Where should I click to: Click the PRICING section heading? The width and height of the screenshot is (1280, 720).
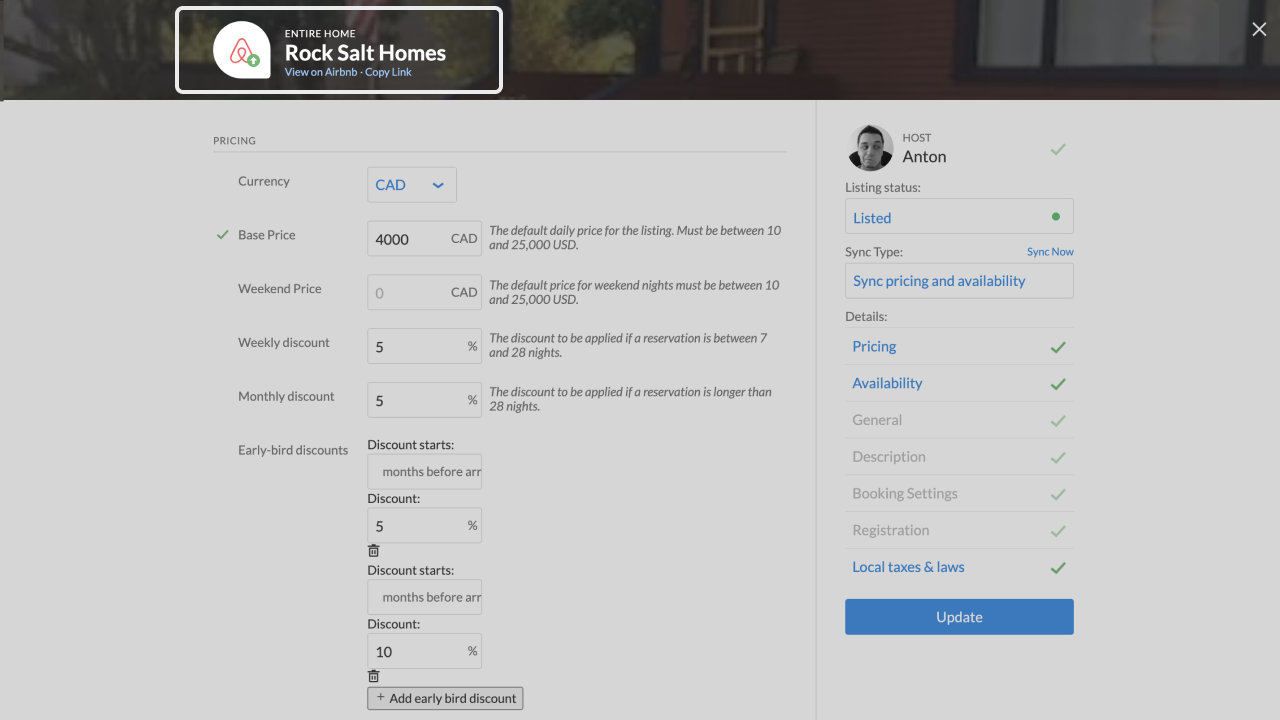click(x=234, y=141)
